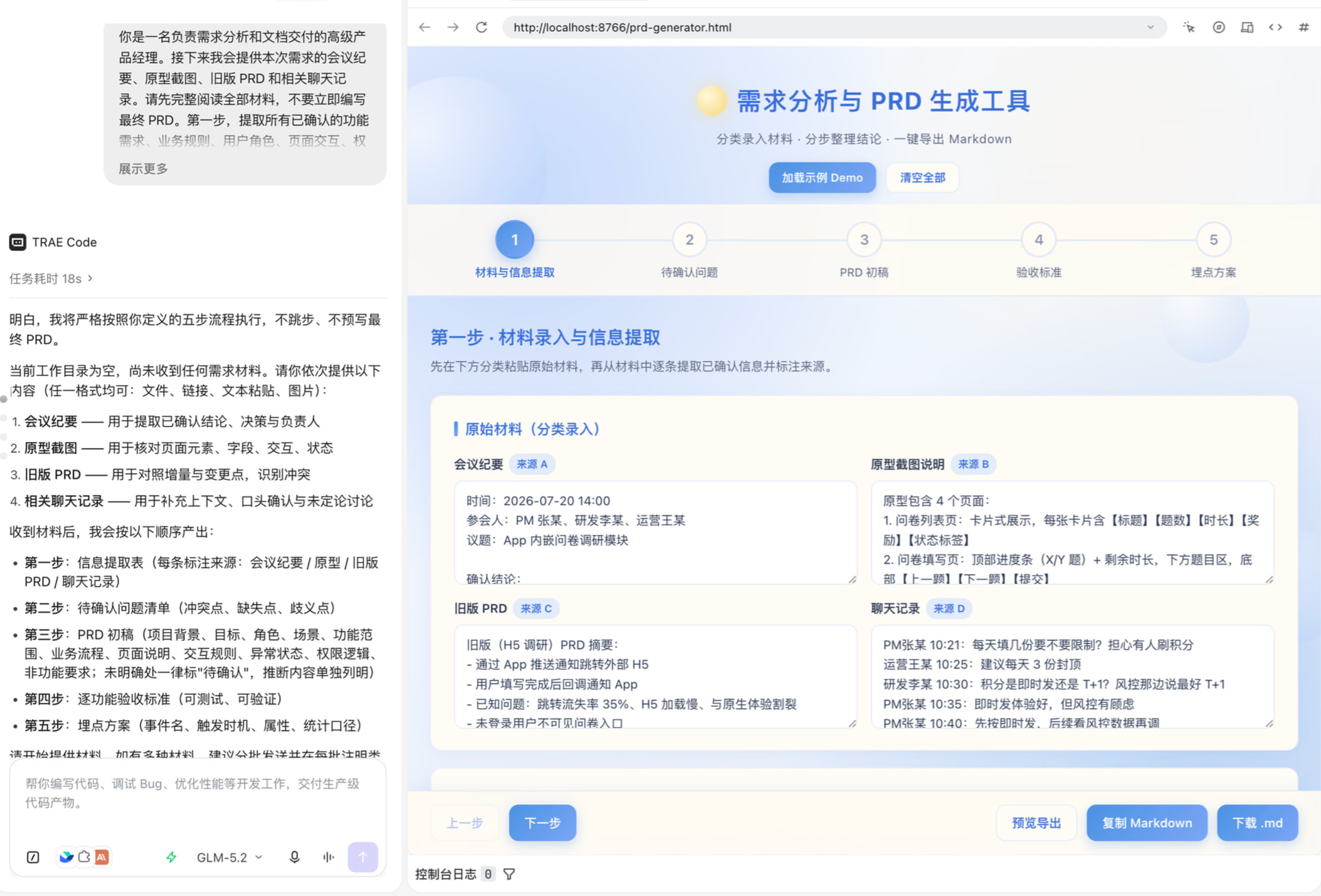Expand message with 展示更多

click(143, 168)
